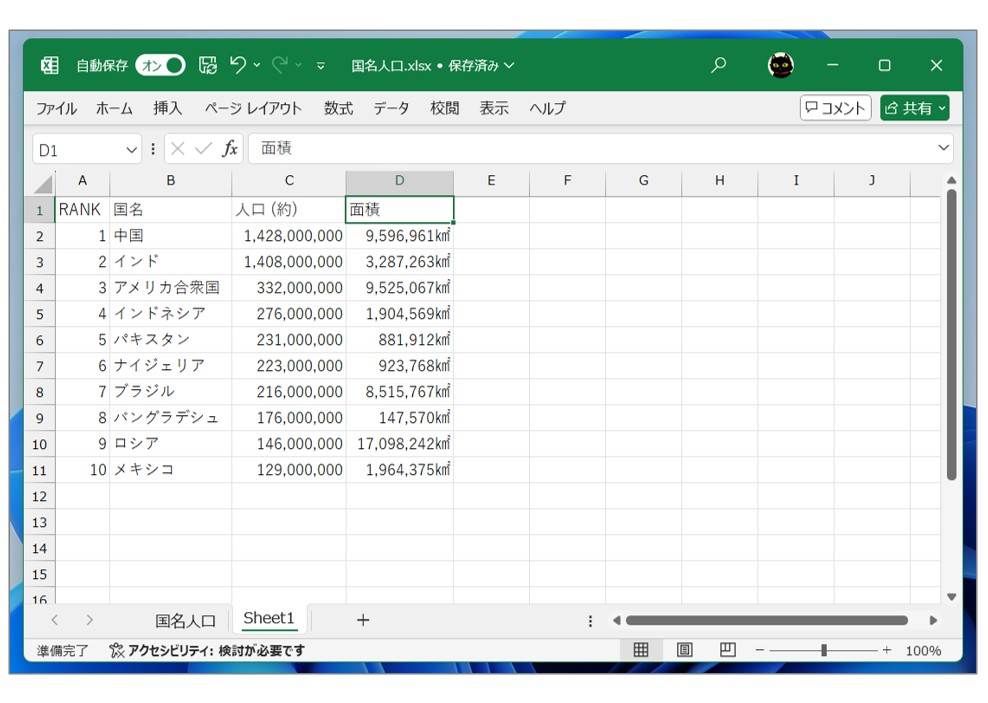The width and height of the screenshot is (988, 703).
Task: Select cell containing アメリカ合衆国
Action: [x=171, y=288]
